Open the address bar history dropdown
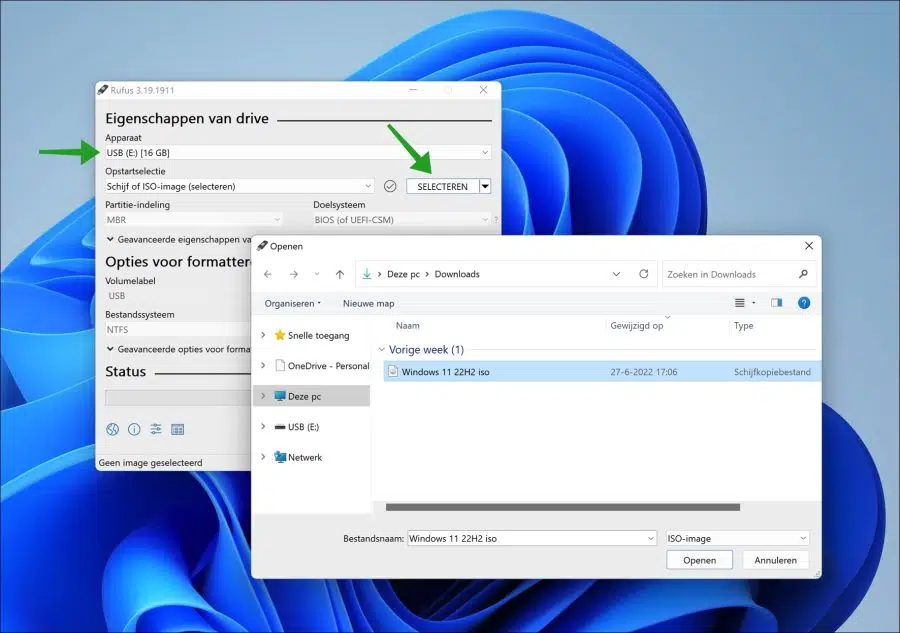The height and width of the screenshot is (633, 900). coord(616,274)
